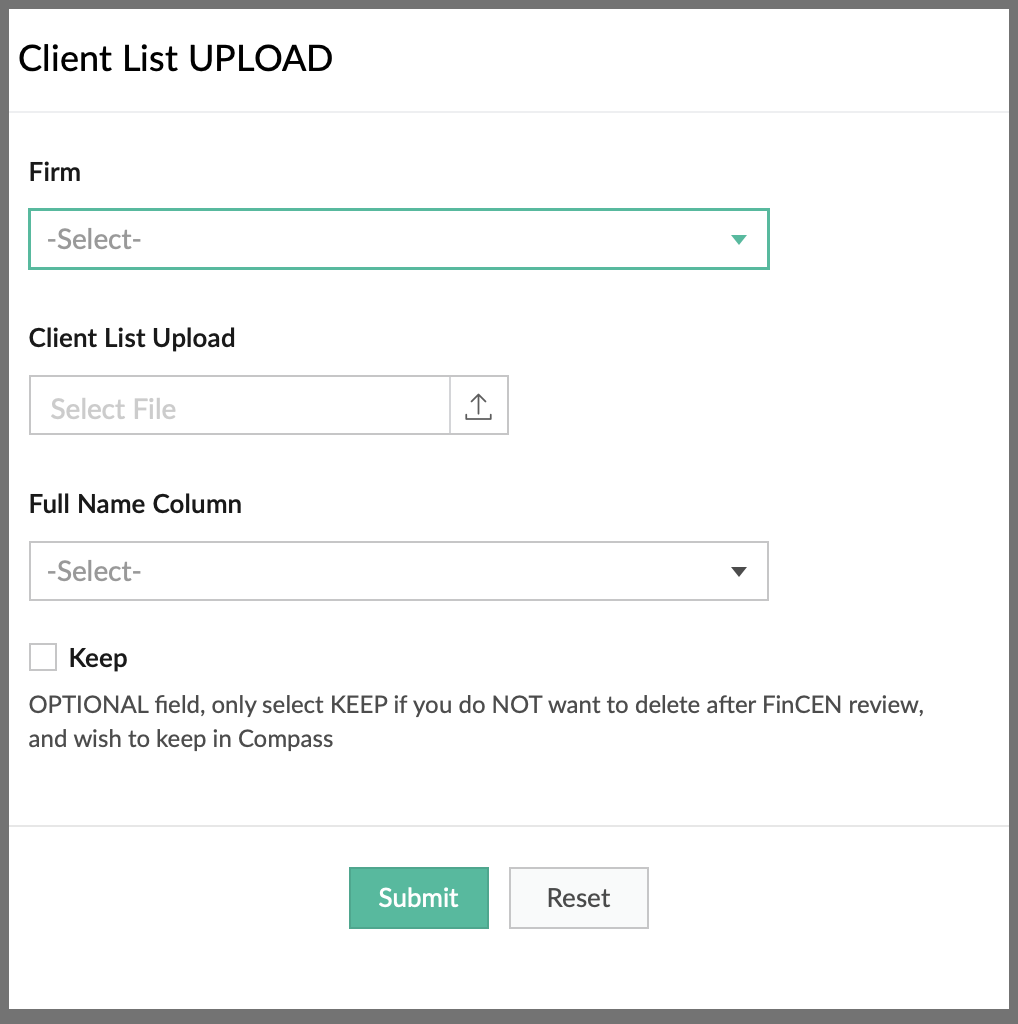Image resolution: width=1018 pixels, height=1024 pixels.
Task: Click the Keep checkbox label text
Action: point(98,658)
